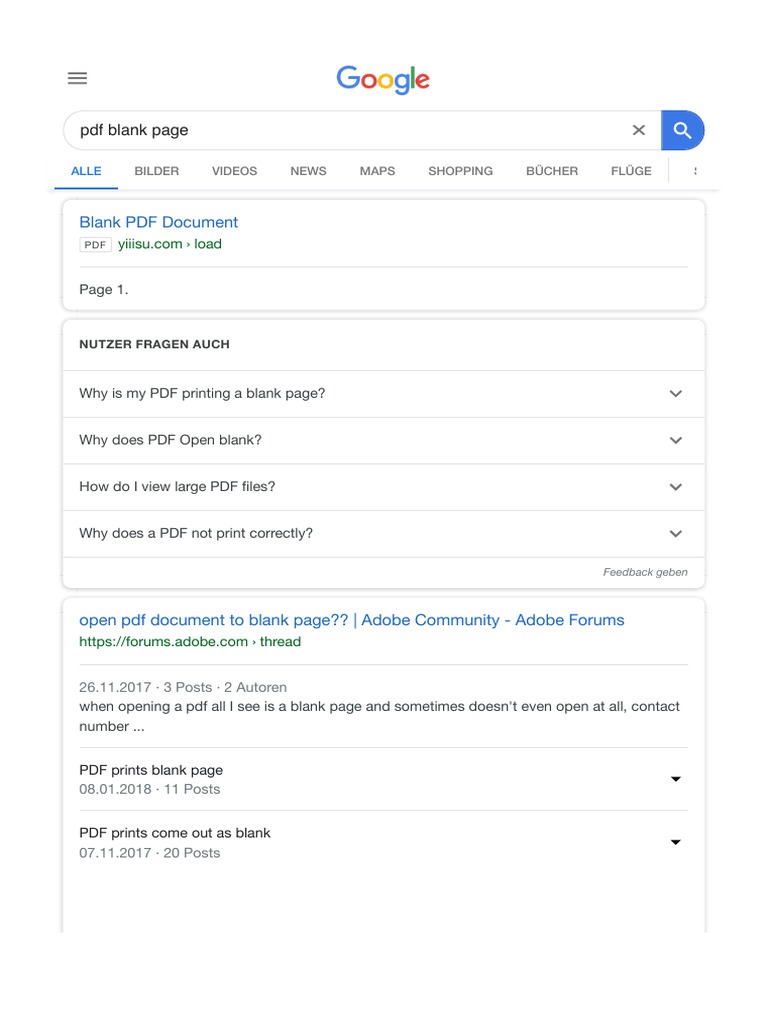Clear the search field with X icon
Screen dimensions: 768x1024
(639, 130)
